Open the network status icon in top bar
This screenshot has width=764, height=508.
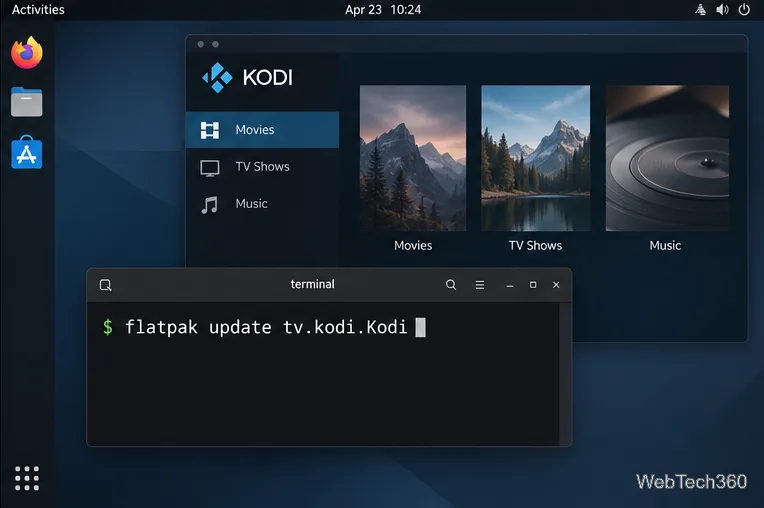tap(701, 10)
